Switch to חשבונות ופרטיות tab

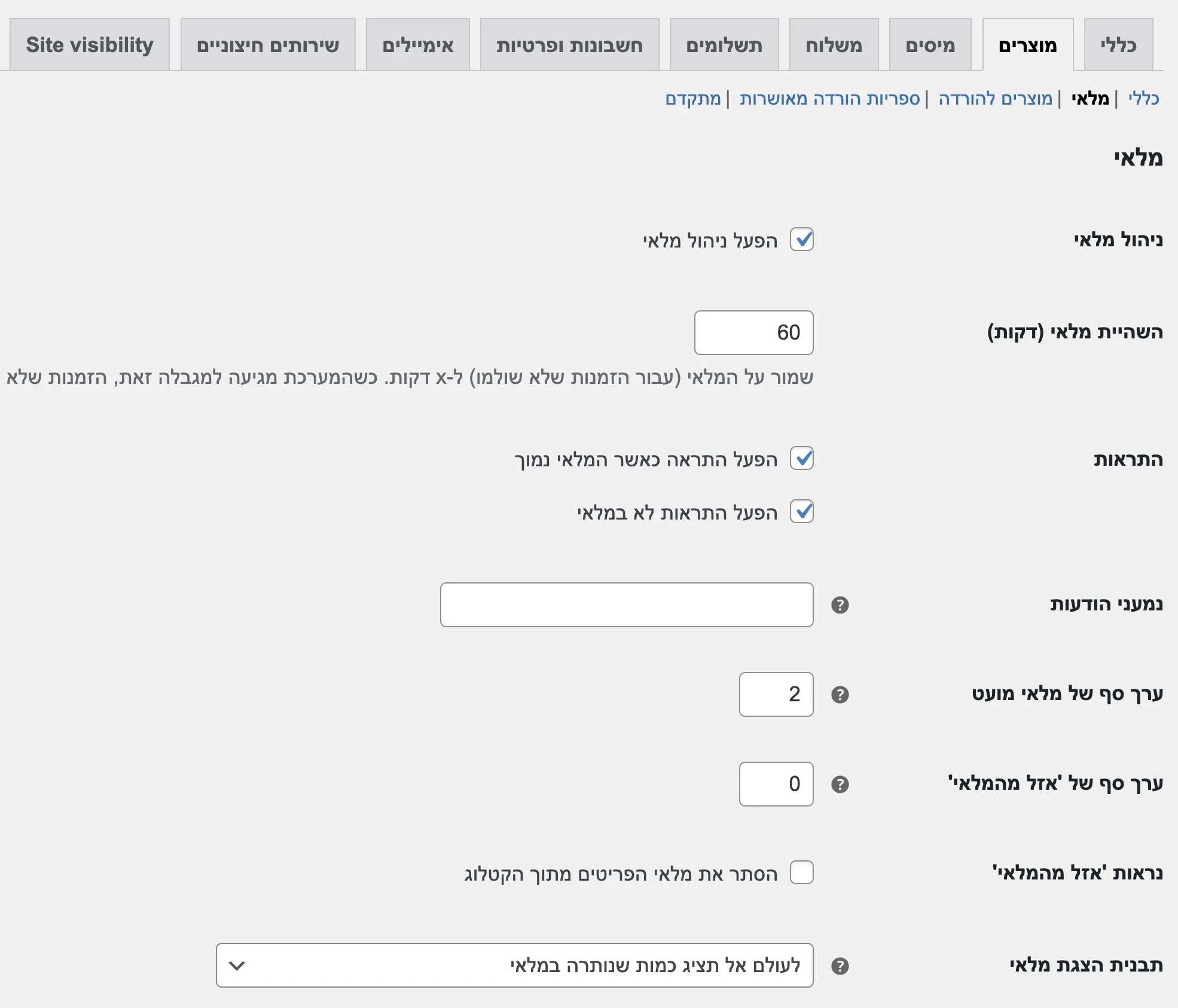pyautogui.click(x=569, y=45)
